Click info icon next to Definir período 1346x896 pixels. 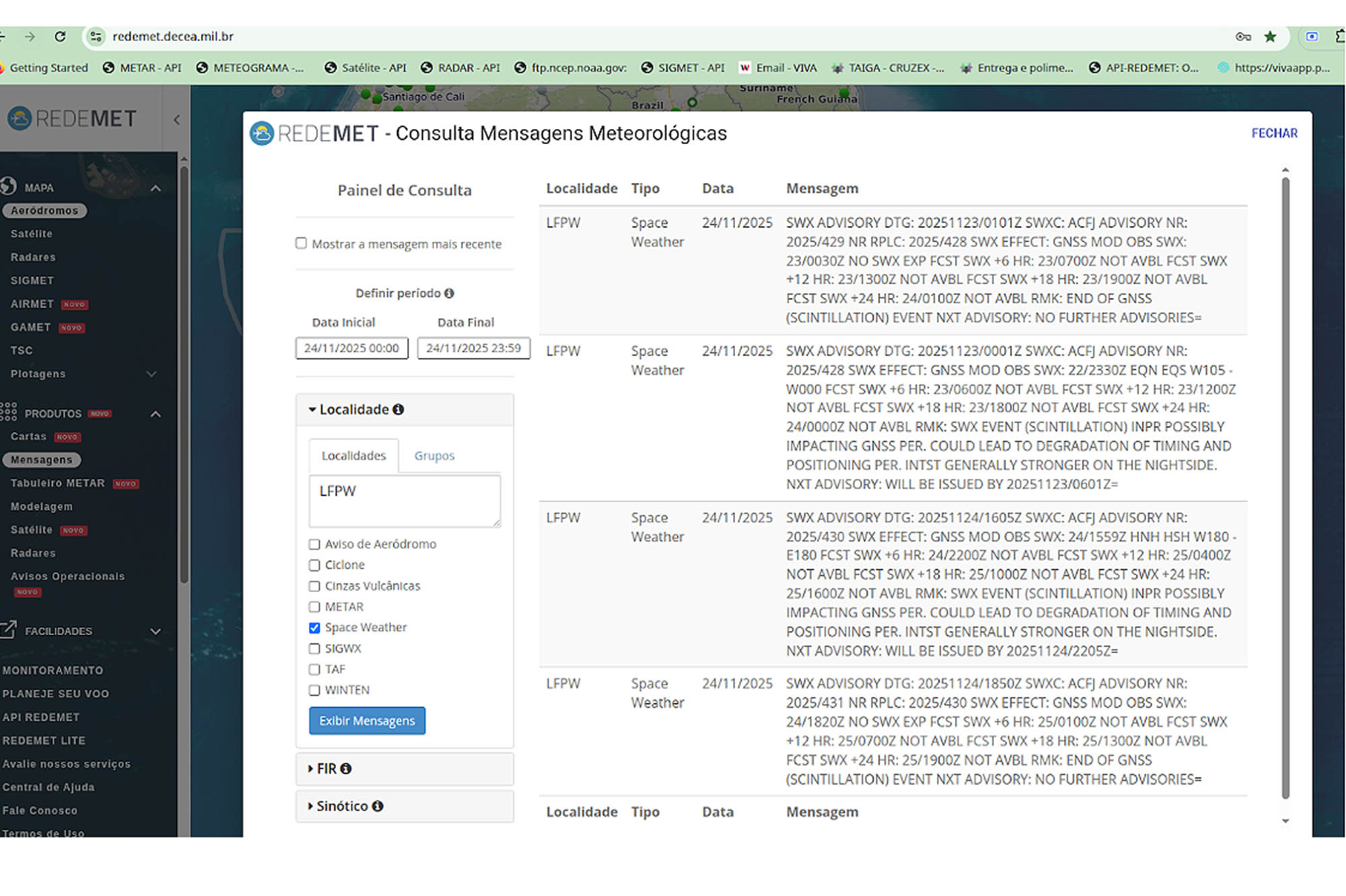[x=450, y=293]
